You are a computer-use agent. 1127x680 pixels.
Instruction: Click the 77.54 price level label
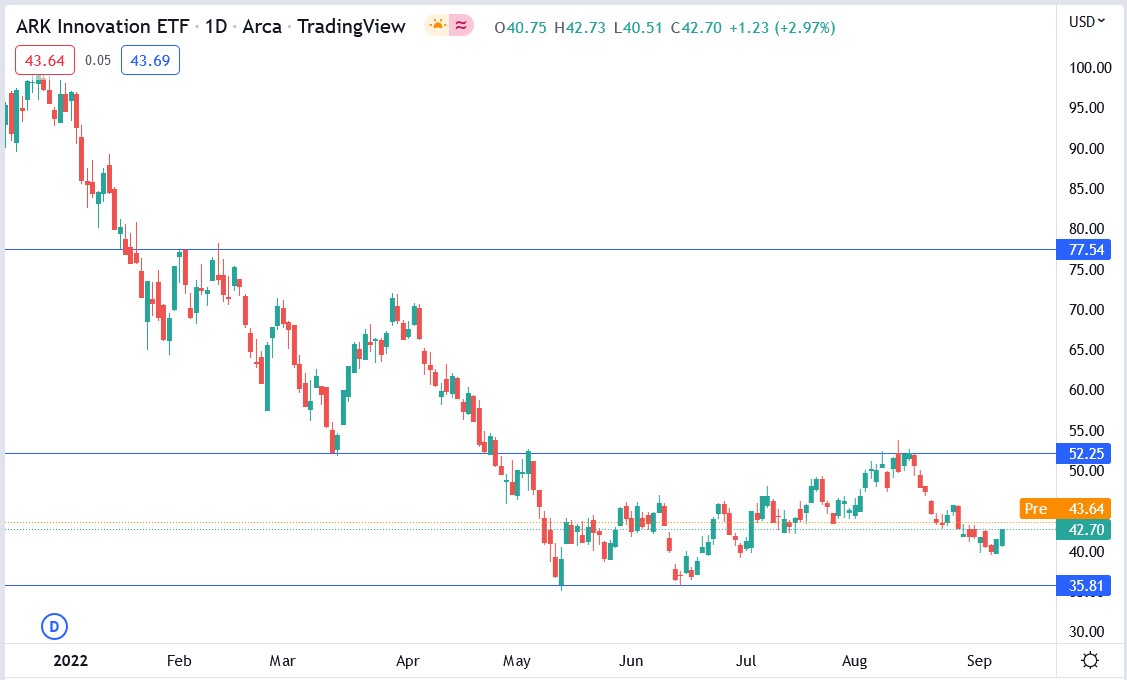(1083, 250)
